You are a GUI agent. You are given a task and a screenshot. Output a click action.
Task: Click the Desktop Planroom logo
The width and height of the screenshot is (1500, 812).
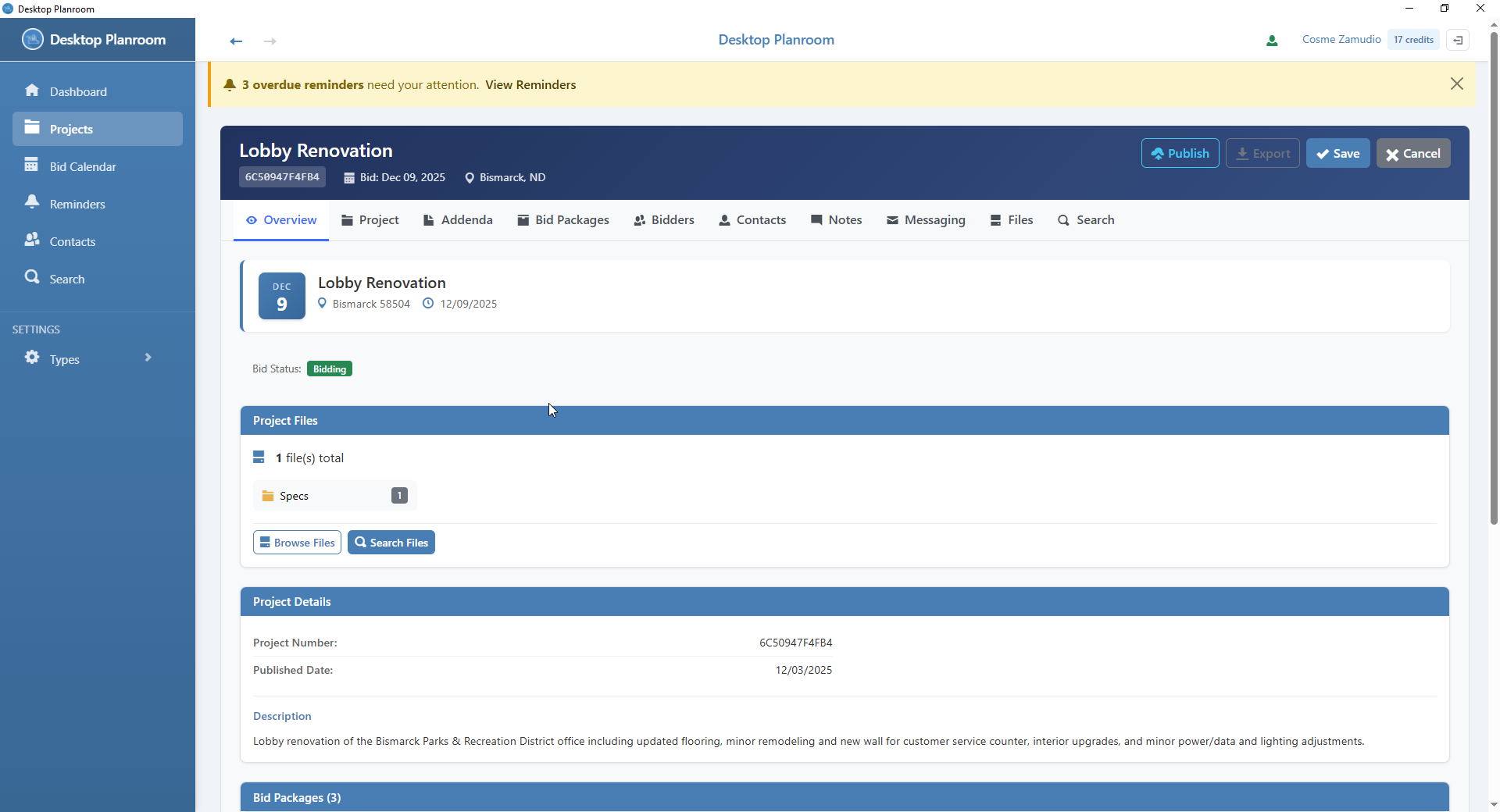coord(95,39)
